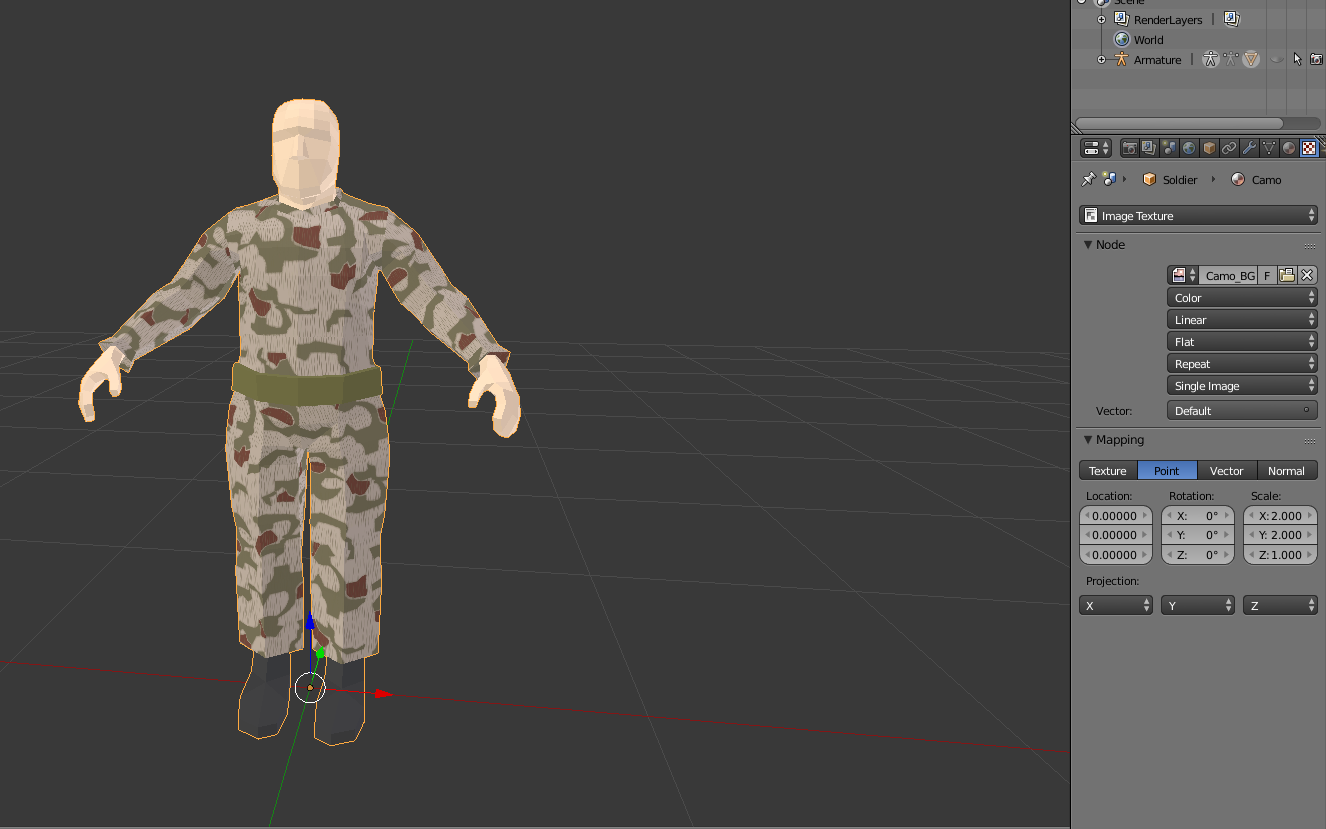This screenshot has width=1326, height=829.
Task: Select the World item in outliner
Action: pyautogui.click(x=1149, y=40)
